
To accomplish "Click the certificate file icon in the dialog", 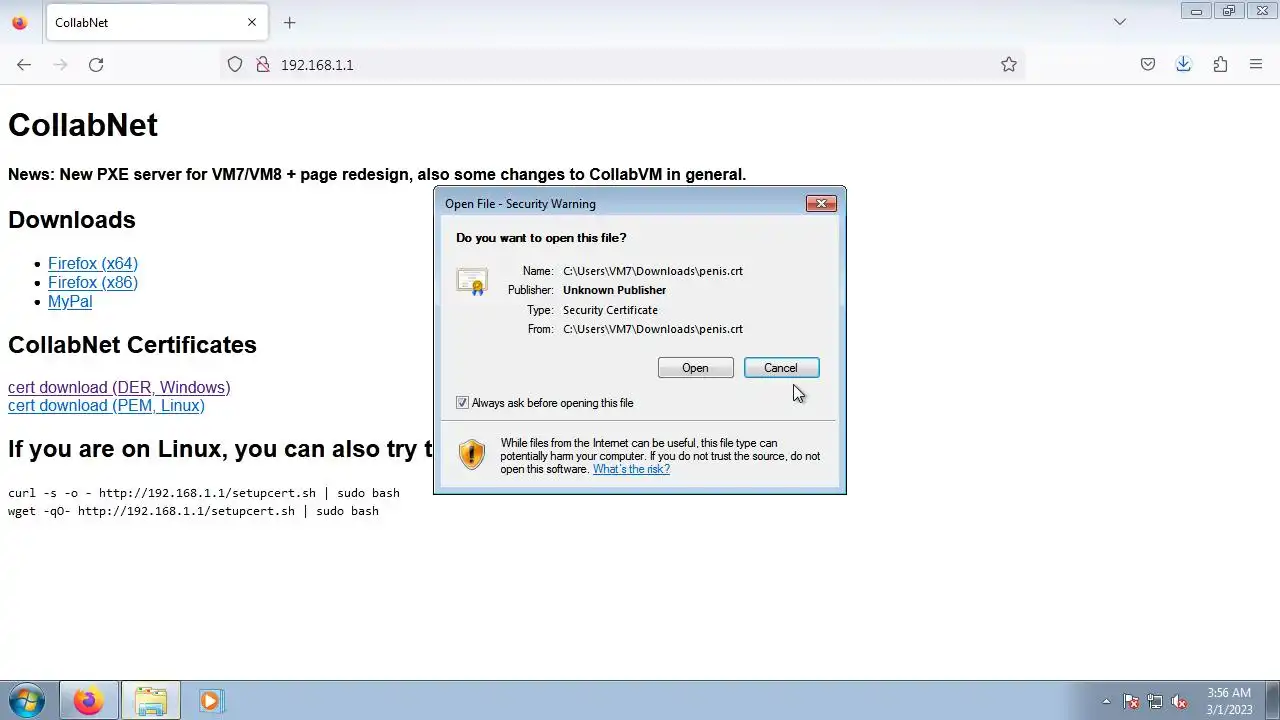I will click(472, 281).
